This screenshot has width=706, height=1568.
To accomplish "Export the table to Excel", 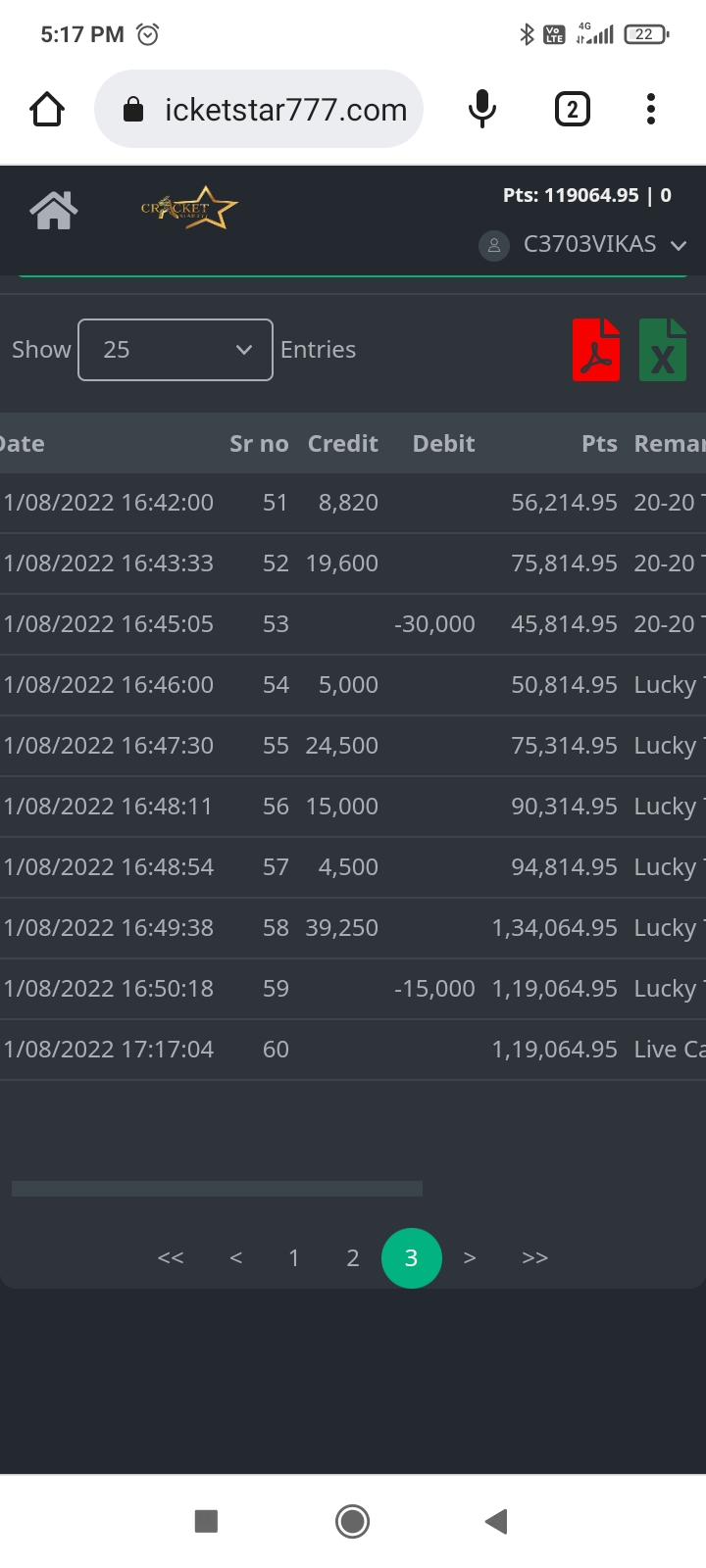I will [663, 350].
